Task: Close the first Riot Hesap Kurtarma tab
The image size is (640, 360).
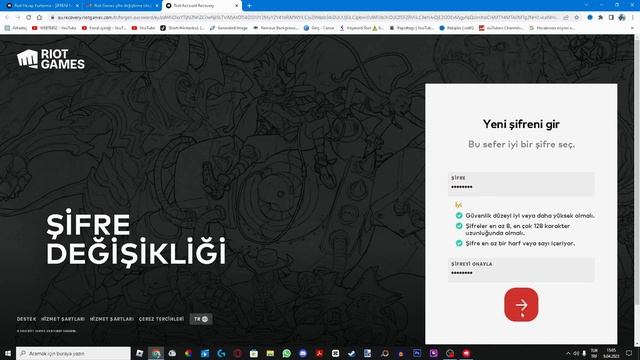Action: [77, 6]
